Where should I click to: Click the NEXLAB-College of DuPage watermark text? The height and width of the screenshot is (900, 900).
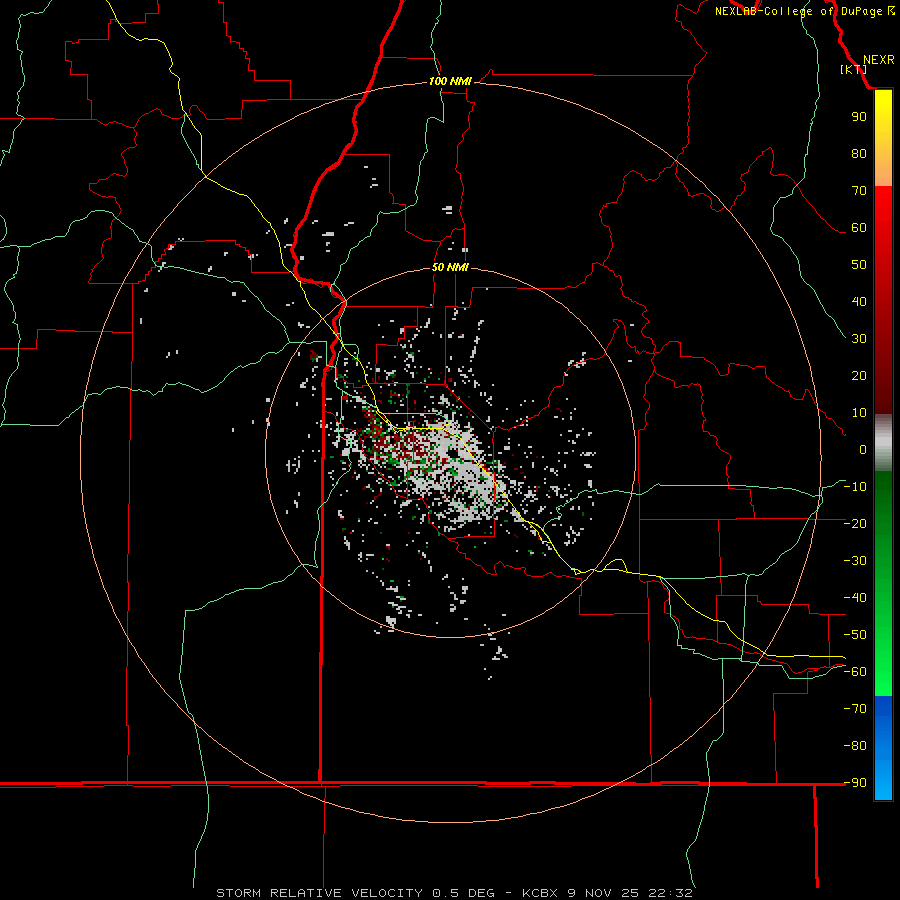[x=804, y=11]
